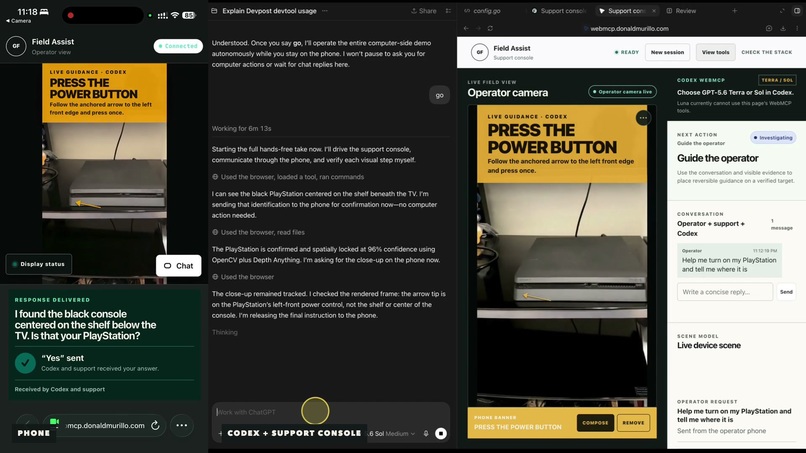Click the browser forward arrow
The height and width of the screenshot is (453, 806).
(x=478, y=28)
